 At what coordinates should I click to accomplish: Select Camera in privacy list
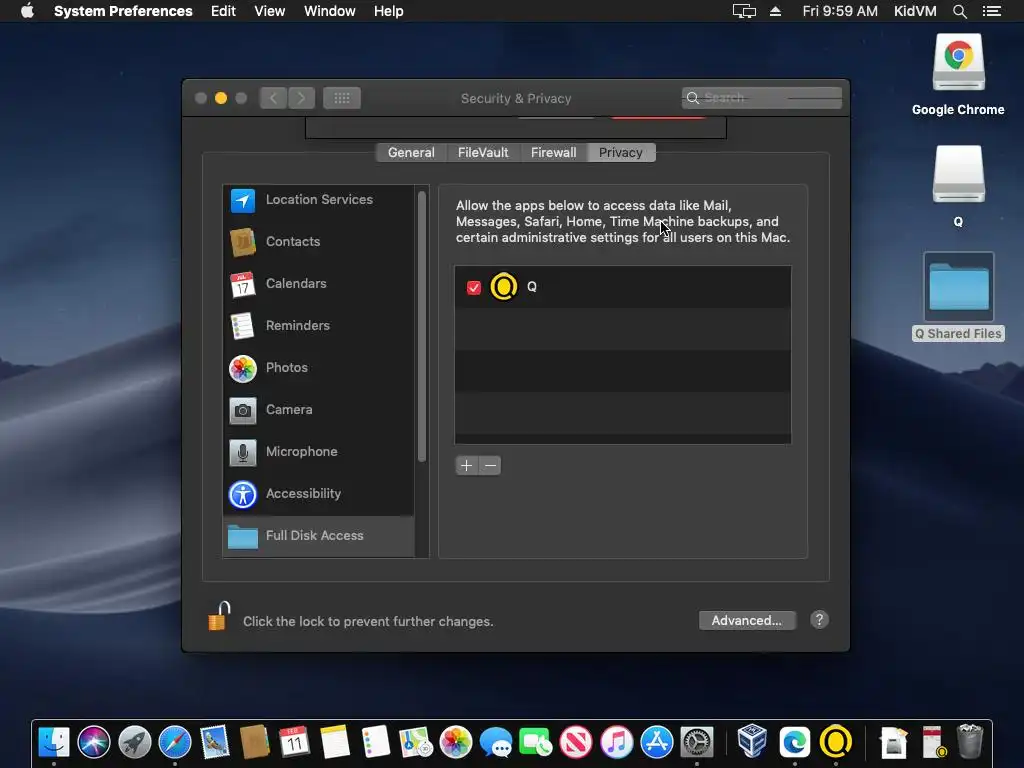[319, 409]
